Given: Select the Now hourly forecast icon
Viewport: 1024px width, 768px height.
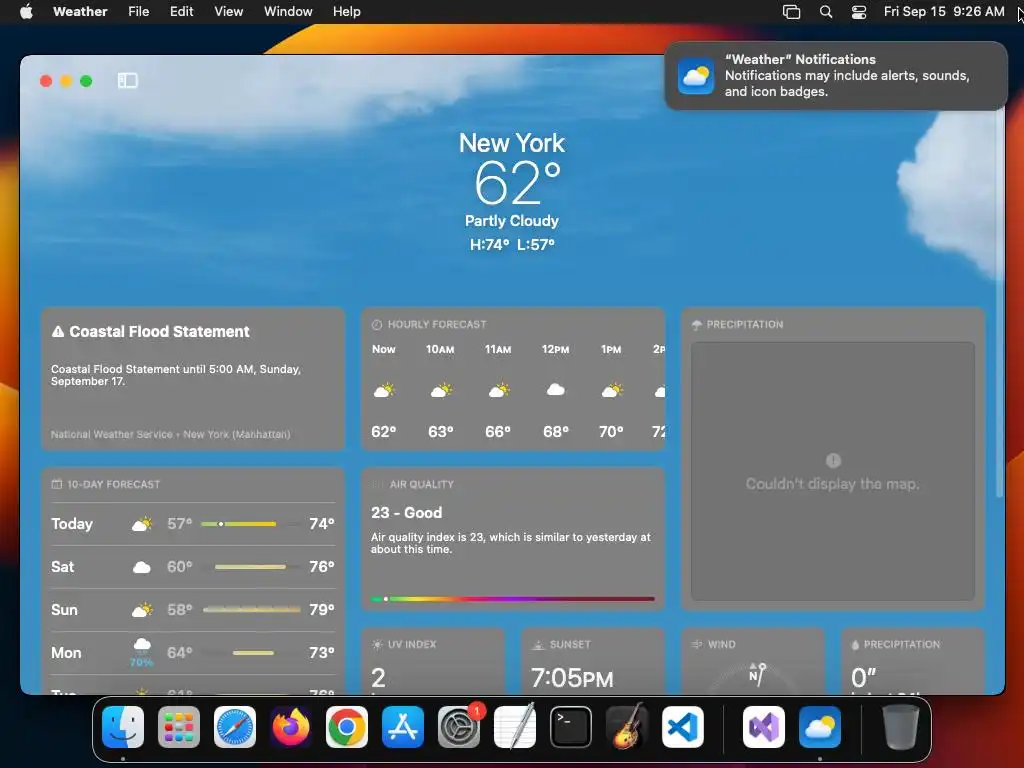Looking at the screenshot, I should [384, 391].
